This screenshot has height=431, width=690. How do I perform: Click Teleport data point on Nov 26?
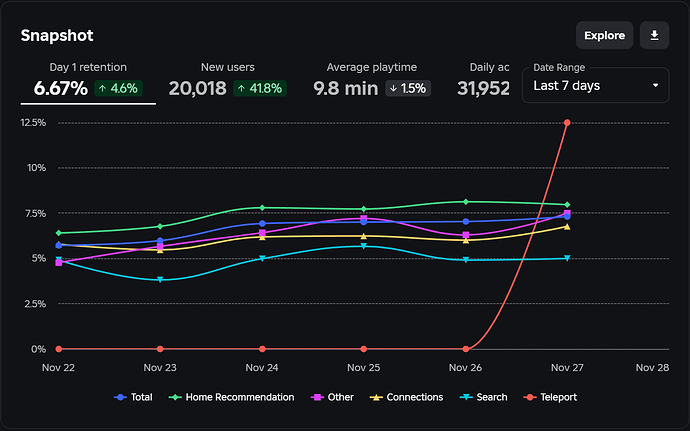point(466,349)
